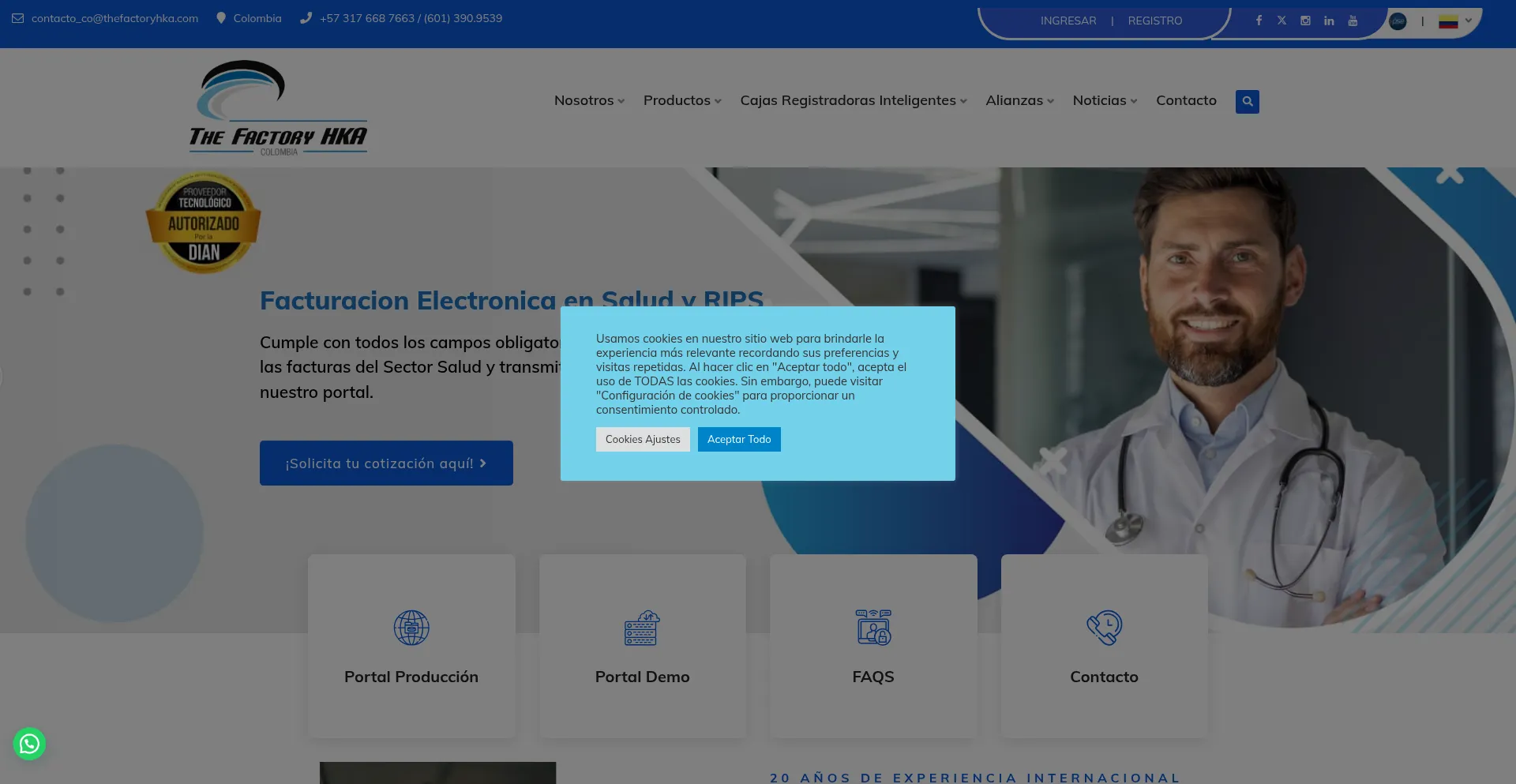
Task: Click the INGRESAR login link
Action: (1068, 21)
